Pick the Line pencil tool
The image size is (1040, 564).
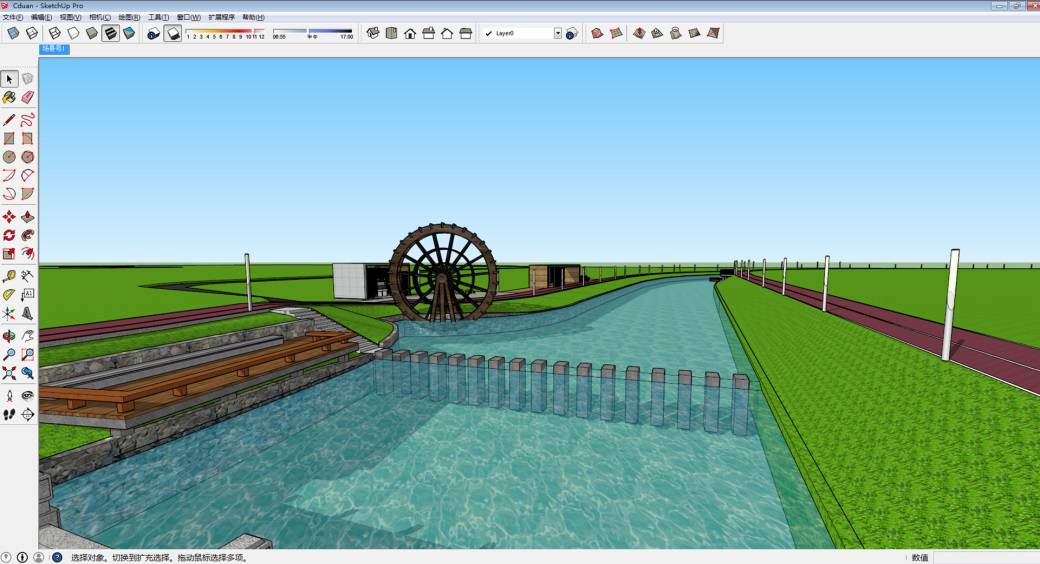pos(9,120)
